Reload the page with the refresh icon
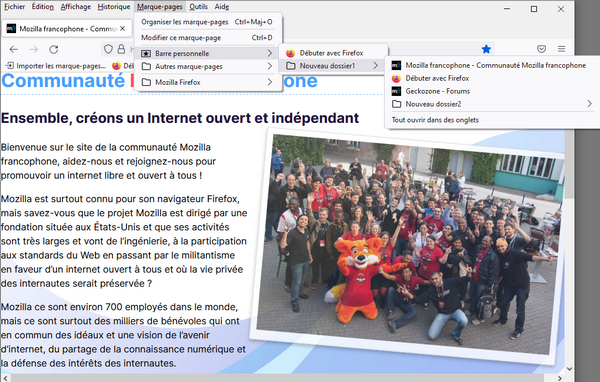 pos(54,49)
